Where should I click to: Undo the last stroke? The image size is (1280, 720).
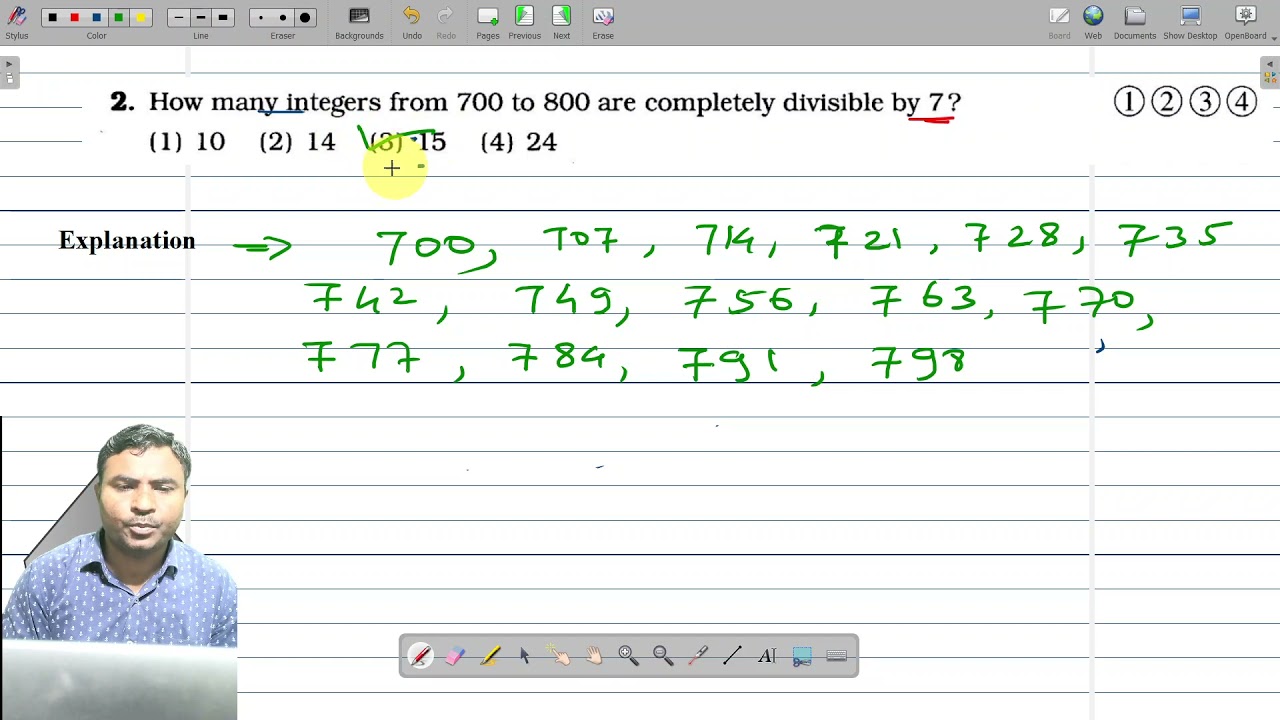click(412, 22)
